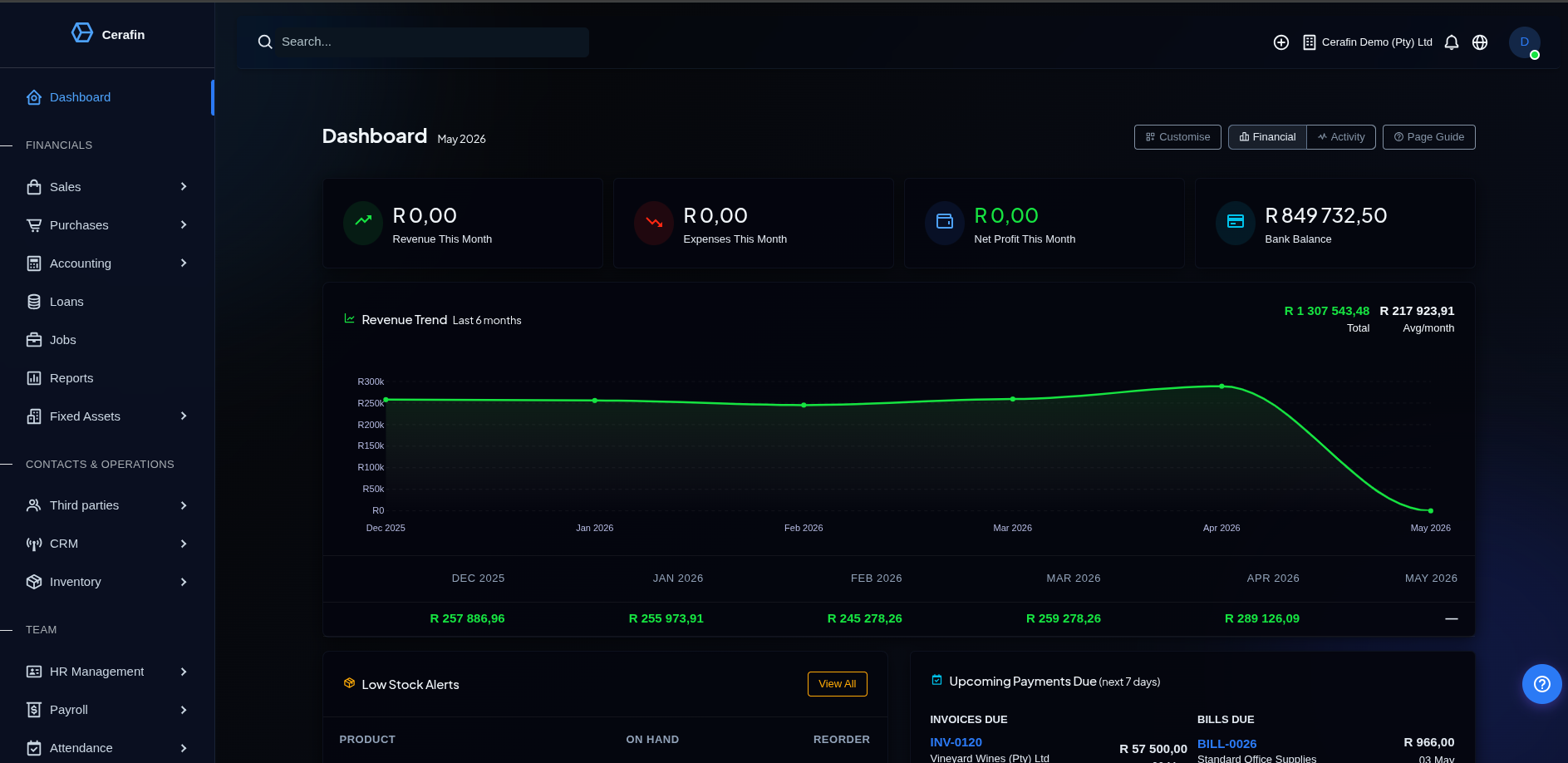Click the Attendance calendar icon
1568x763 pixels.
34,748
